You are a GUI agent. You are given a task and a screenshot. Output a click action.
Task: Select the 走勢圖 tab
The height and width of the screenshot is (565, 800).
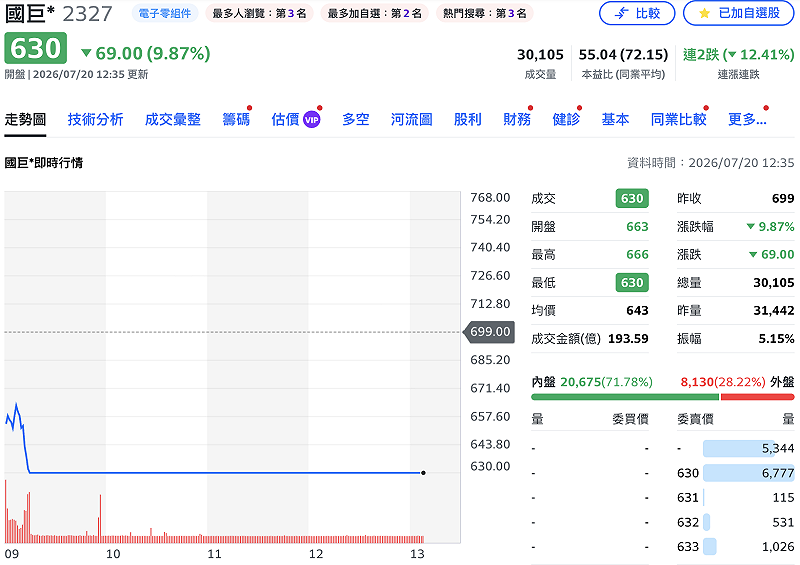[26, 119]
